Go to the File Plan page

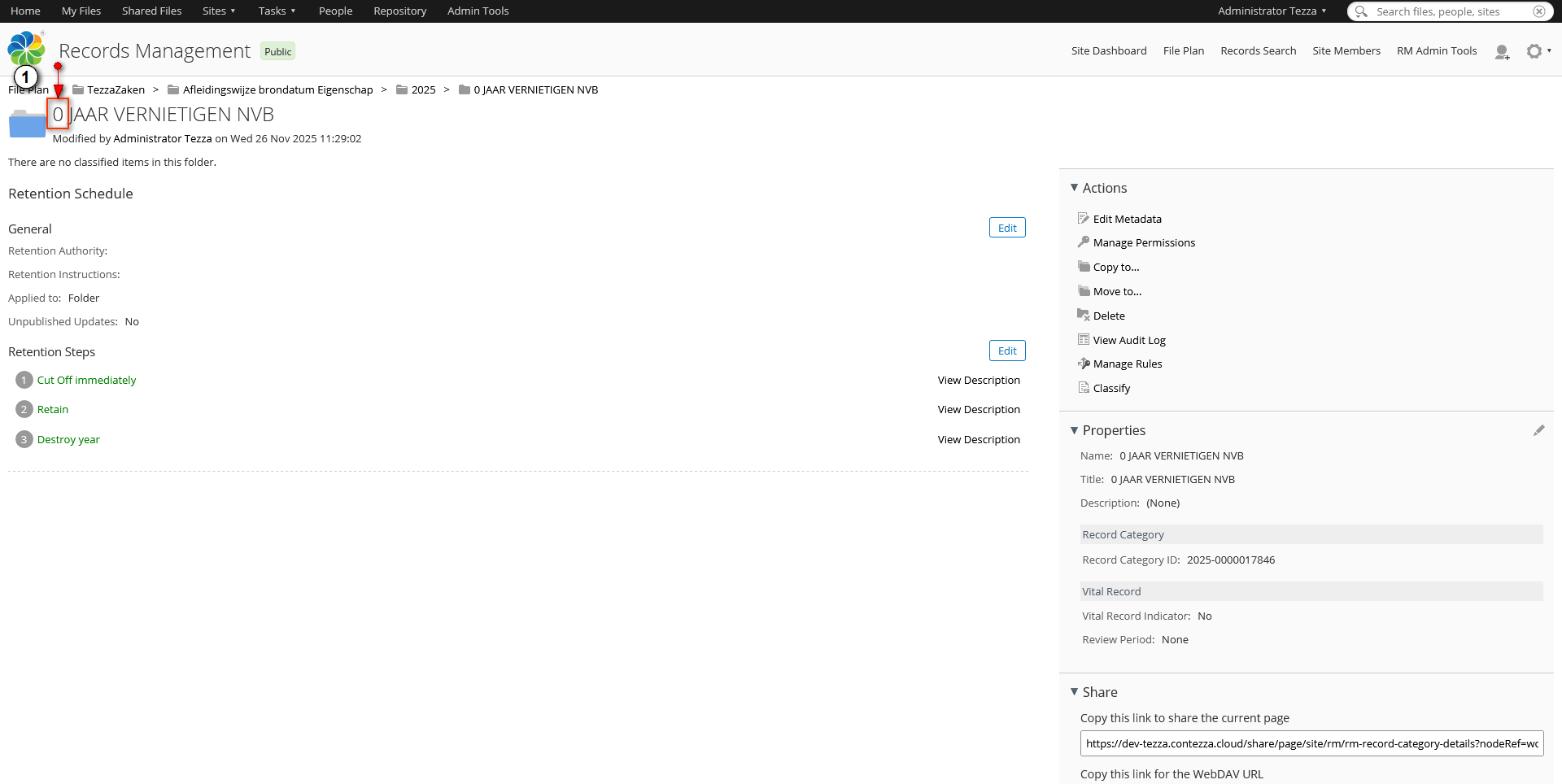click(x=1183, y=51)
